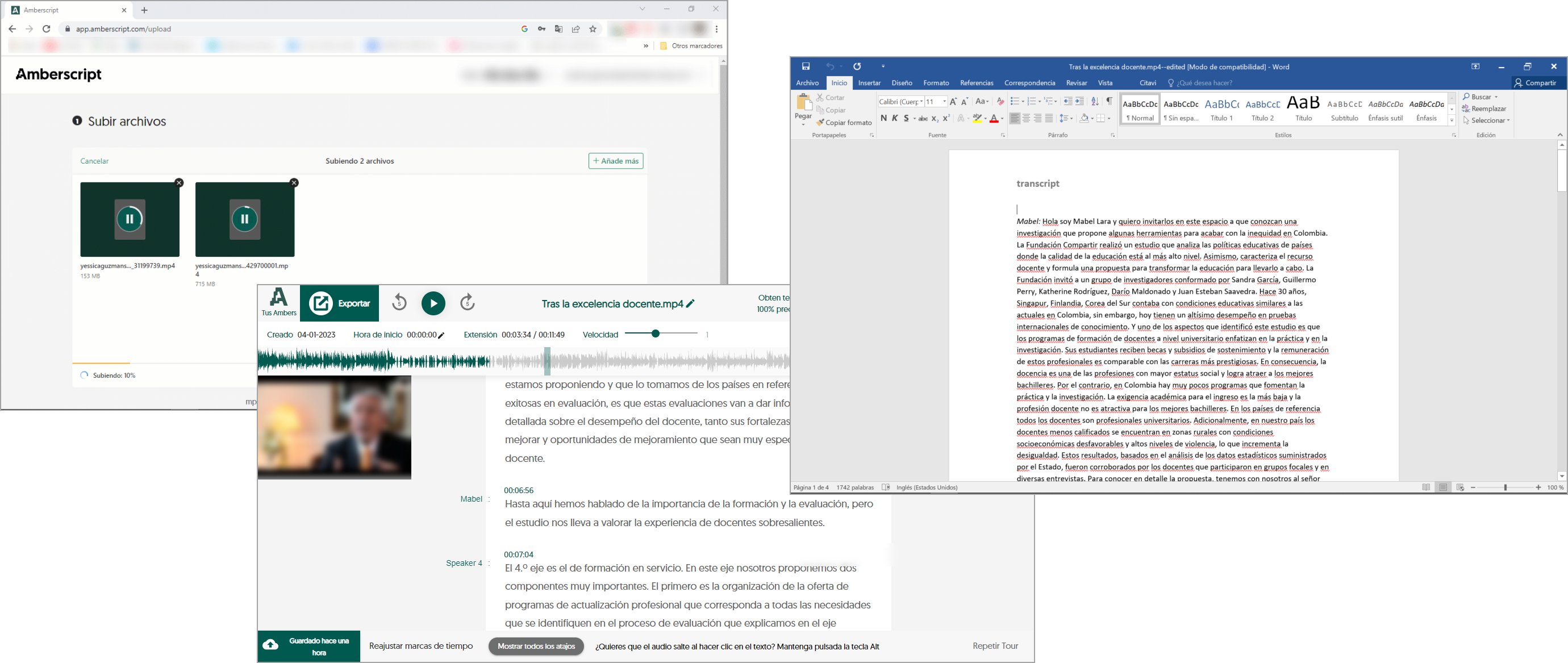Toggle right alignment in Word
The image size is (1568, 663).
1038,119
